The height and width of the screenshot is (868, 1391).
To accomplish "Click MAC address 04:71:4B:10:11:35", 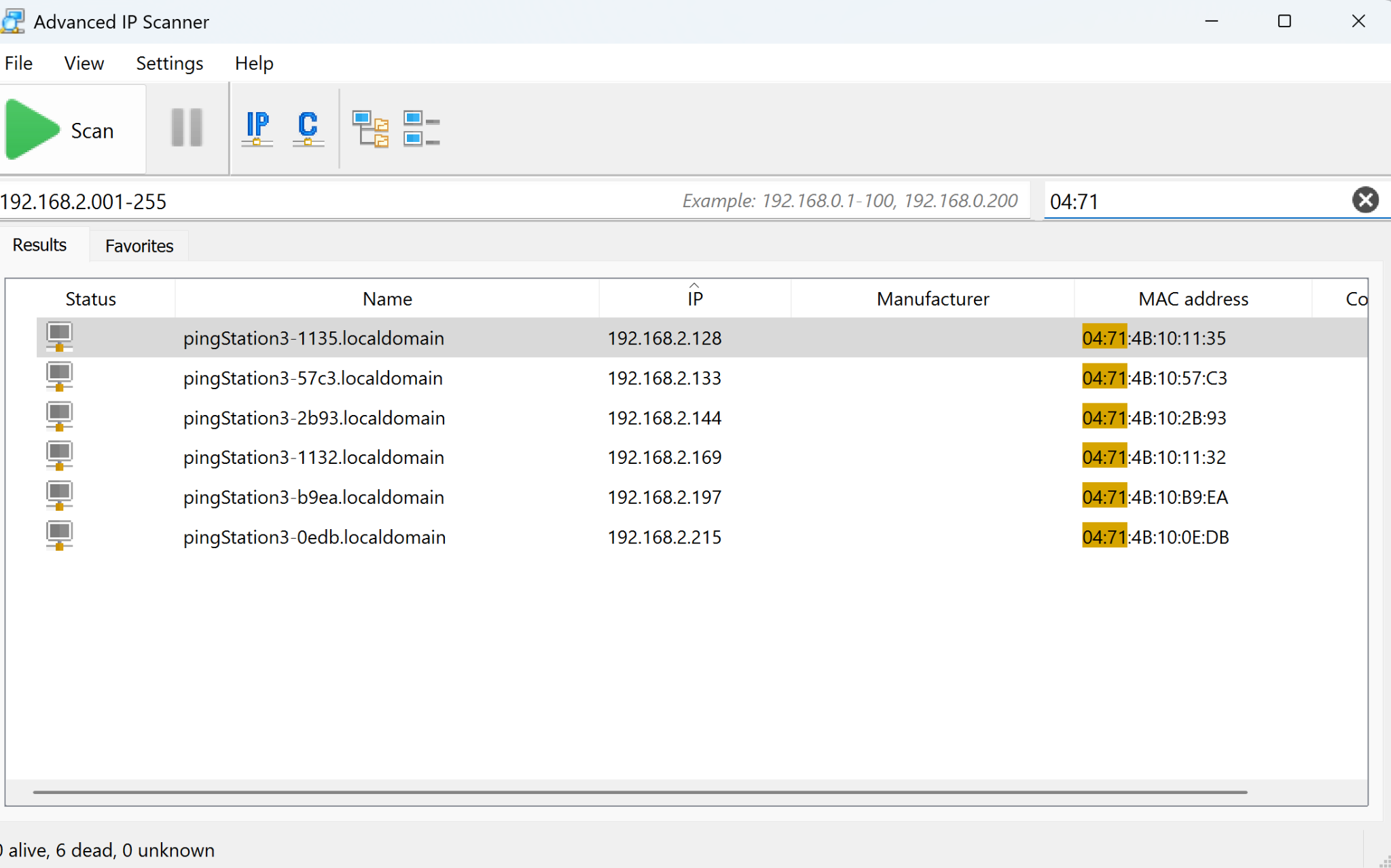I will (1154, 338).
